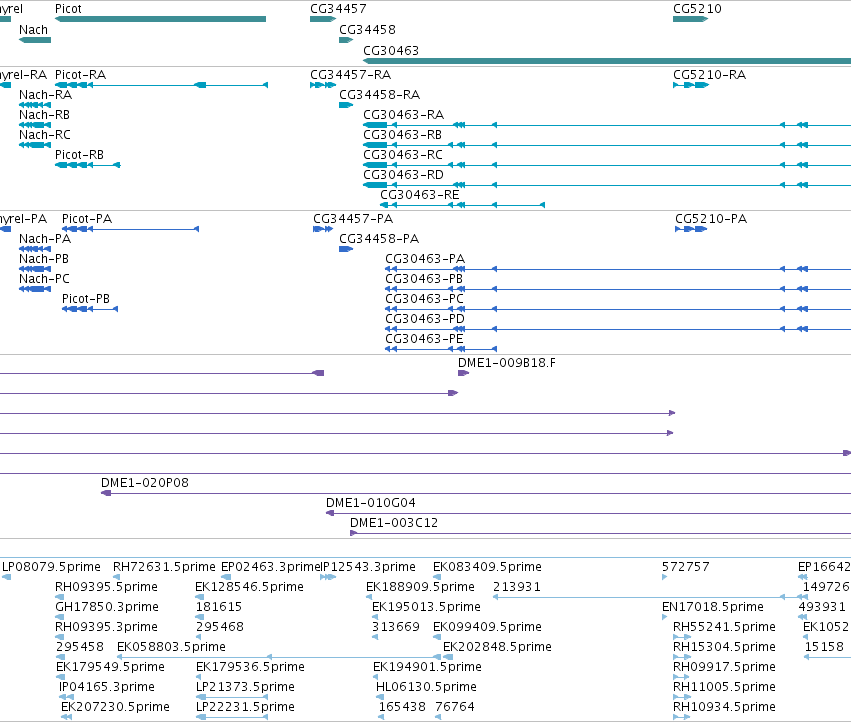Click the Nach gene feature

point(35,40)
